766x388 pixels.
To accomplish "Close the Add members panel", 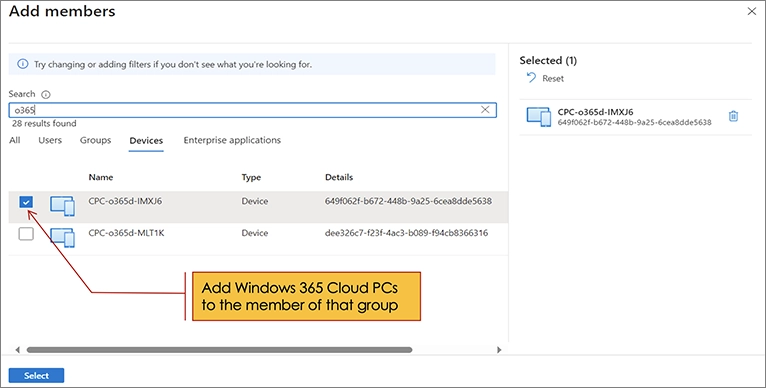I will point(751,11).
